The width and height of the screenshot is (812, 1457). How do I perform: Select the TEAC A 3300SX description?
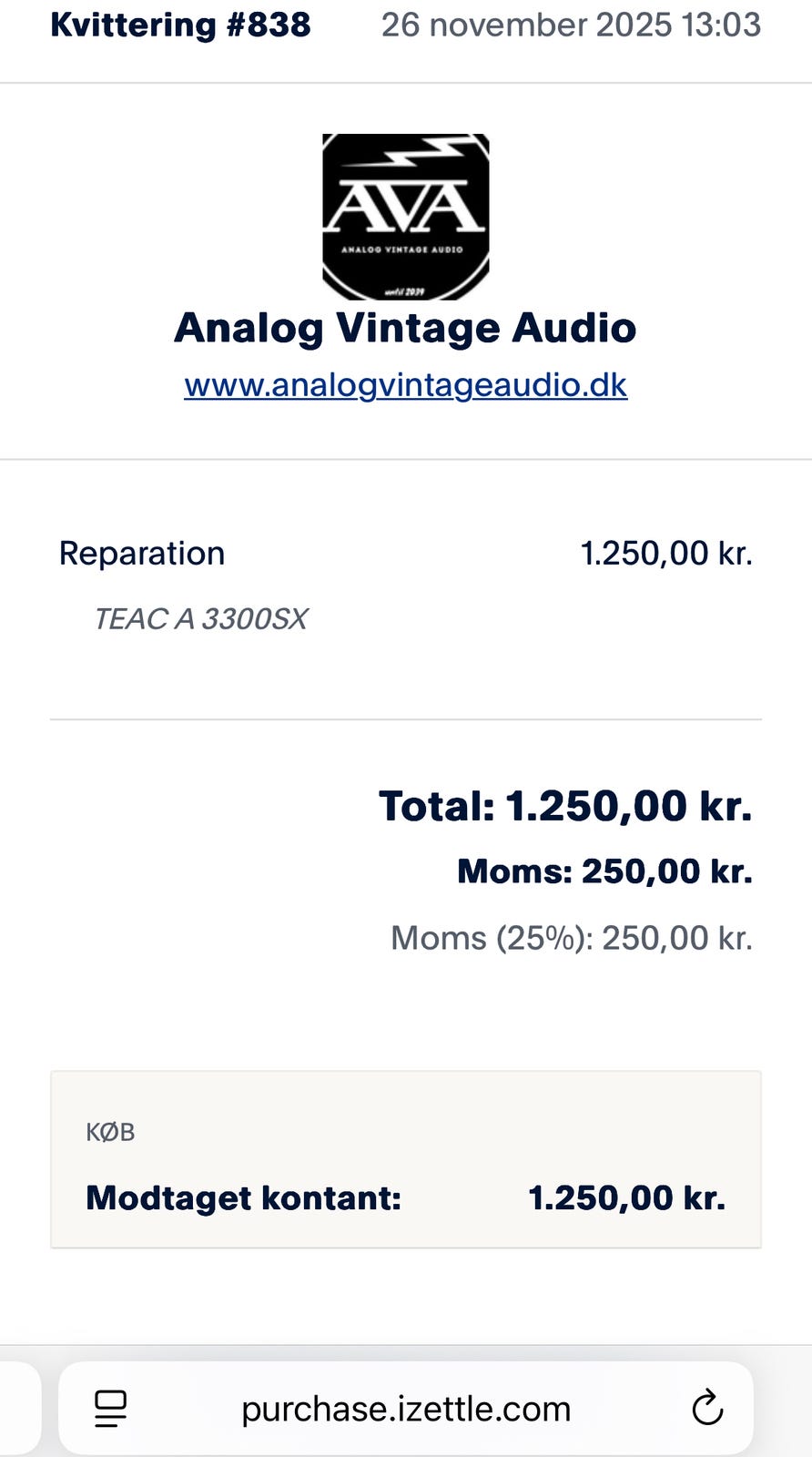(x=200, y=619)
